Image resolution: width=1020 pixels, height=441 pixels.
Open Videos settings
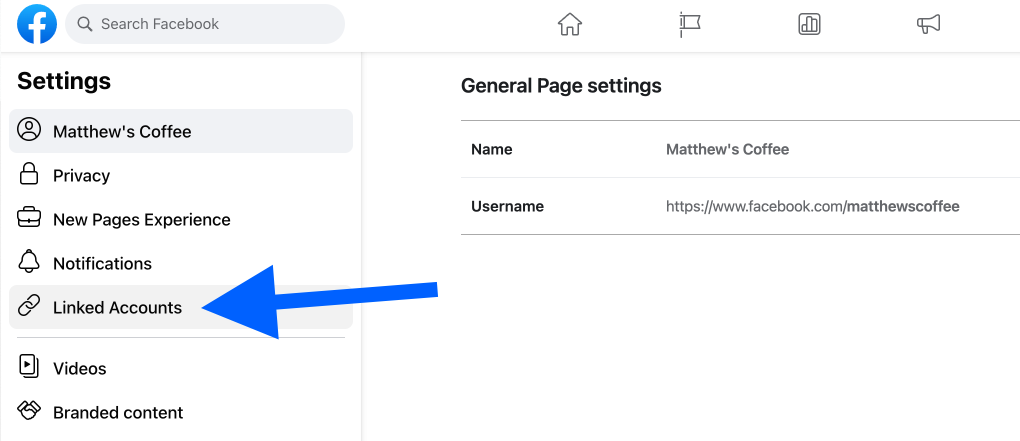coord(181,369)
